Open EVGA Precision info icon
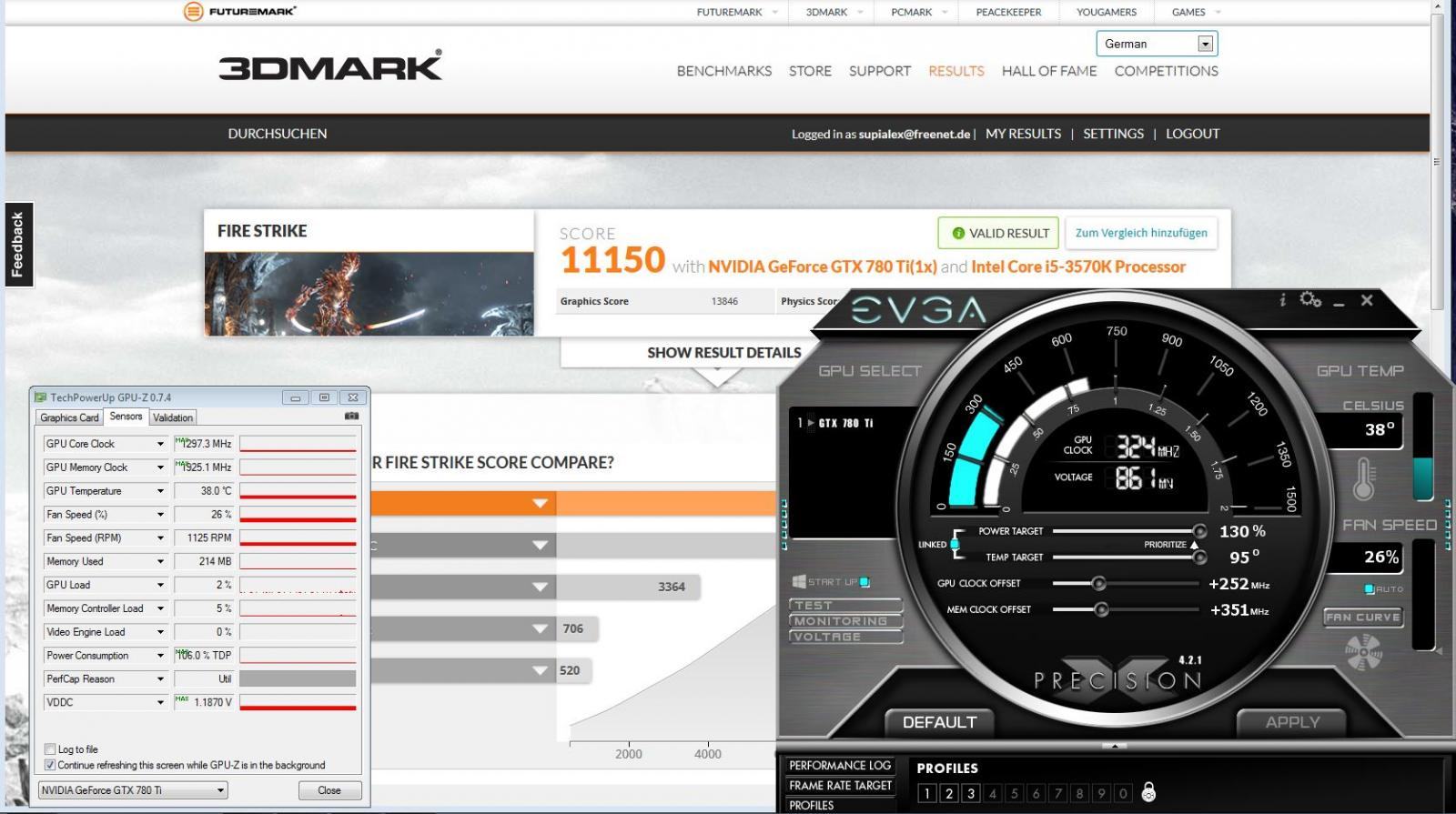The image size is (1456, 814). [1282, 299]
